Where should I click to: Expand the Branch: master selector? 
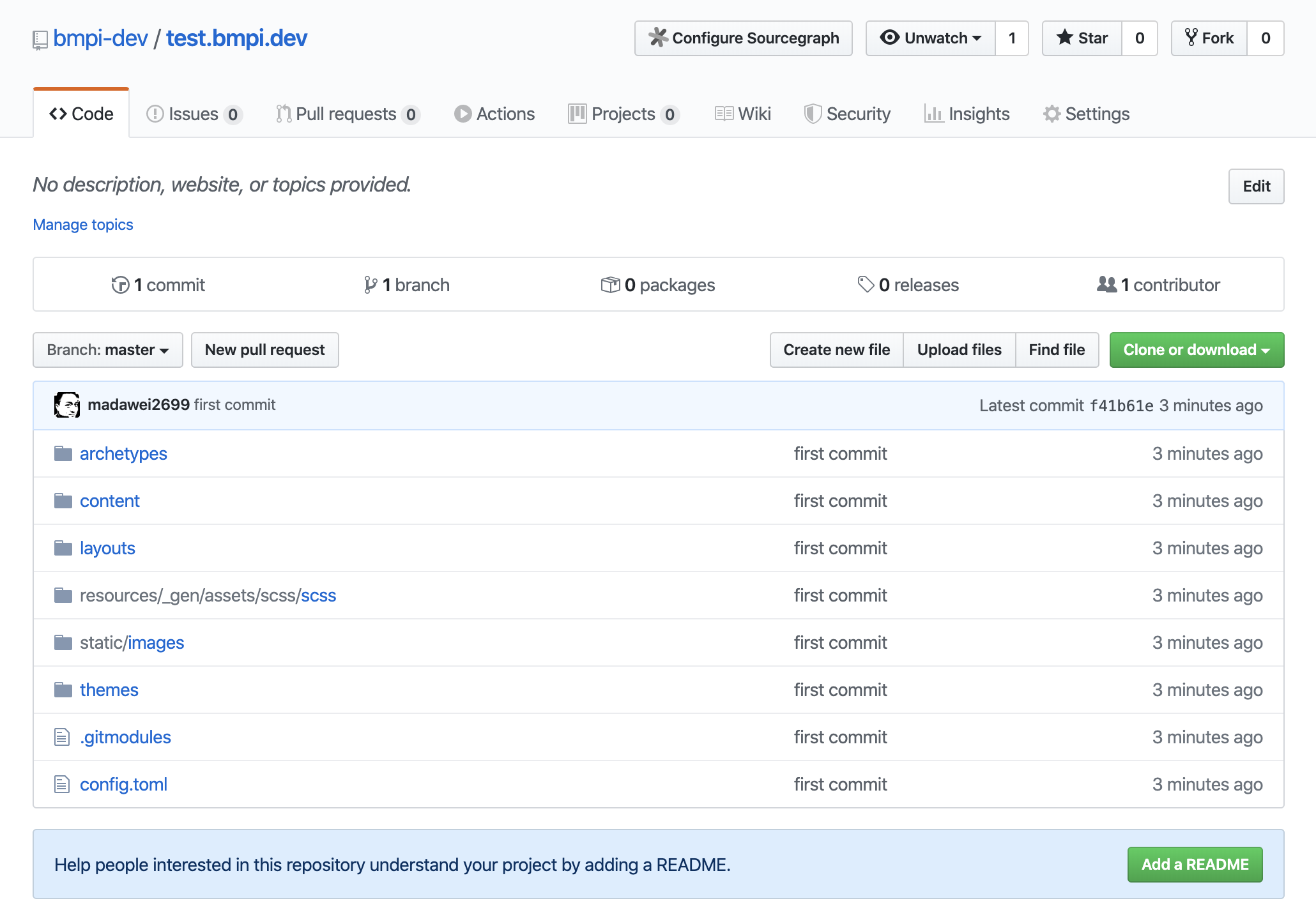click(x=108, y=350)
